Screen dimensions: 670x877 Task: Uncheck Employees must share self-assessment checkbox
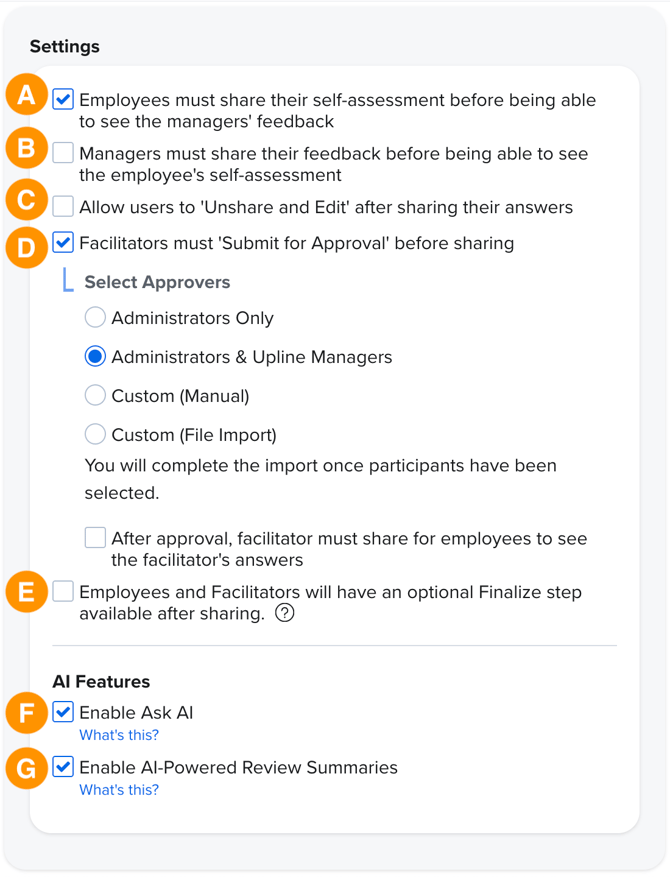63,99
